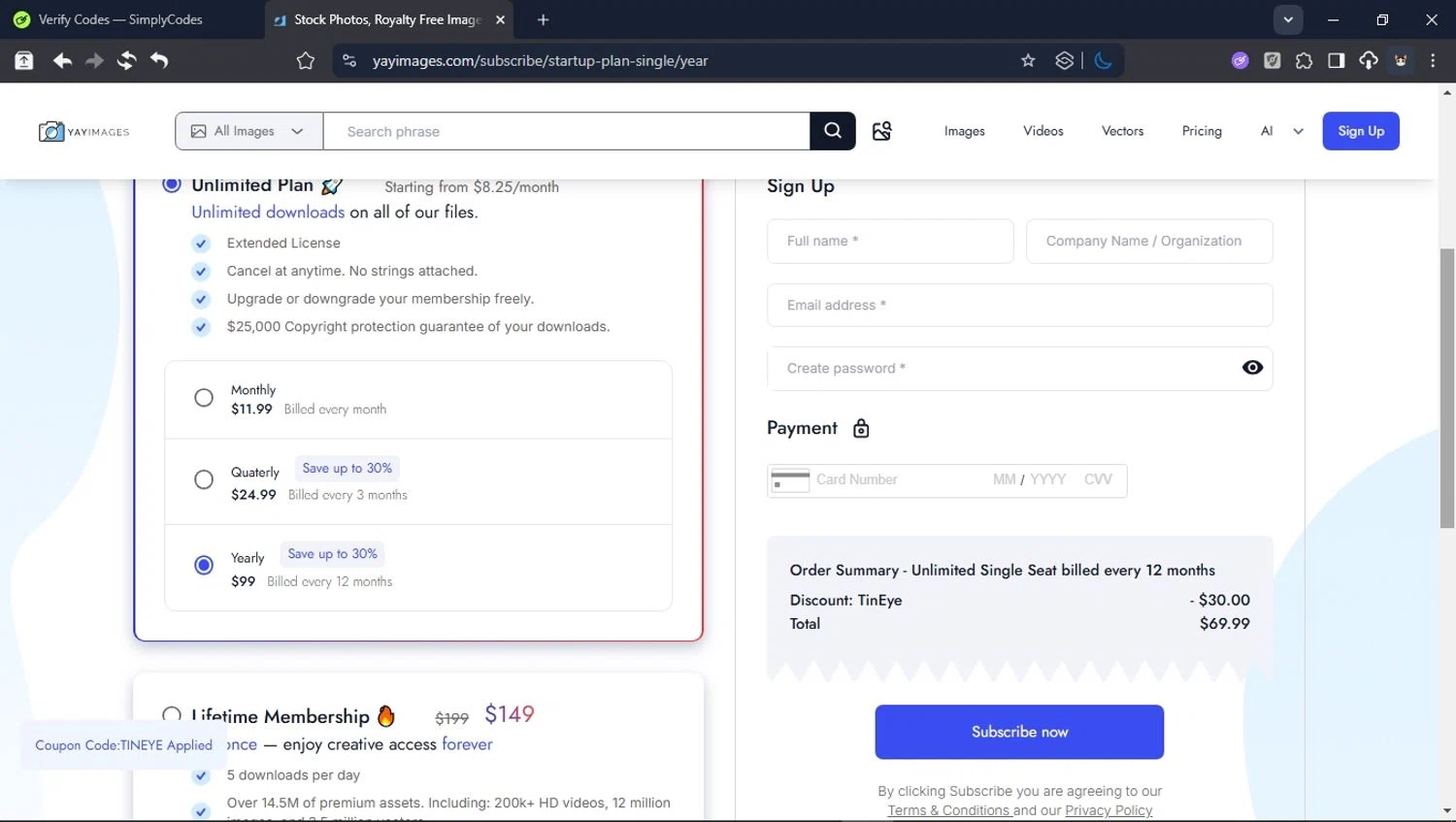Click the Full name field
This screenshot has height=822, width=1456.
pos(890,241)
